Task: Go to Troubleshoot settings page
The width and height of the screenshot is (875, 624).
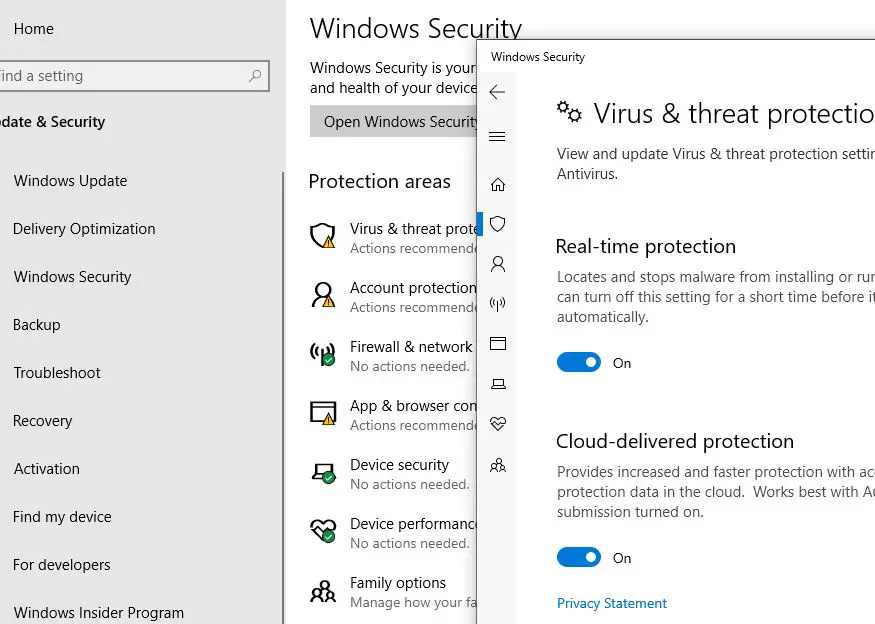Action: [57, 373]
